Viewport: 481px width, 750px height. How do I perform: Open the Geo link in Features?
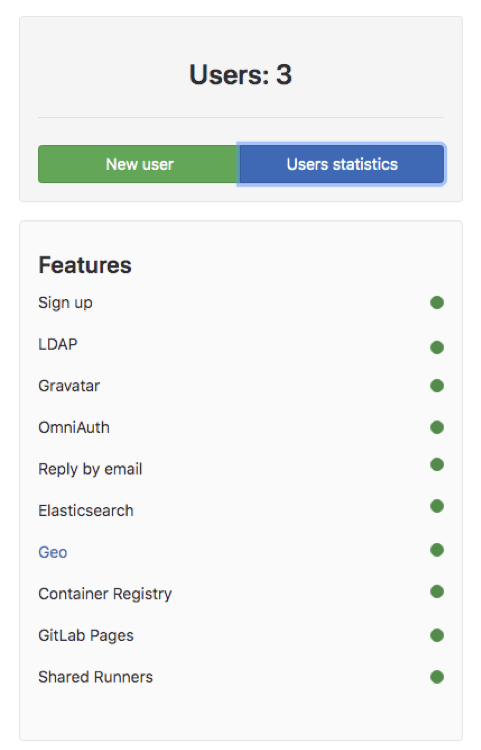tap(53, 552)
